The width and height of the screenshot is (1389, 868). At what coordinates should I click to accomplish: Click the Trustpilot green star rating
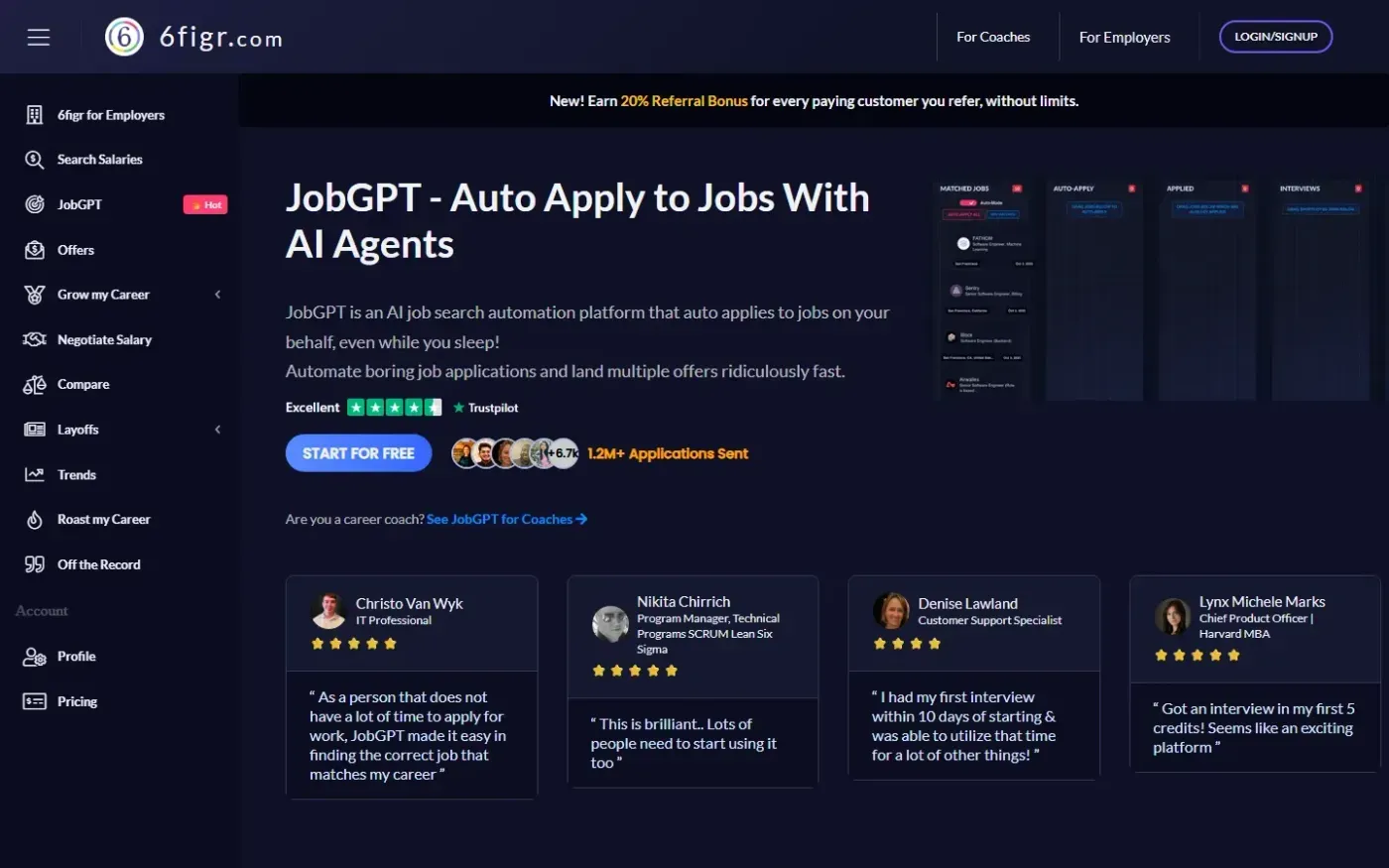(x=394, y=408)
